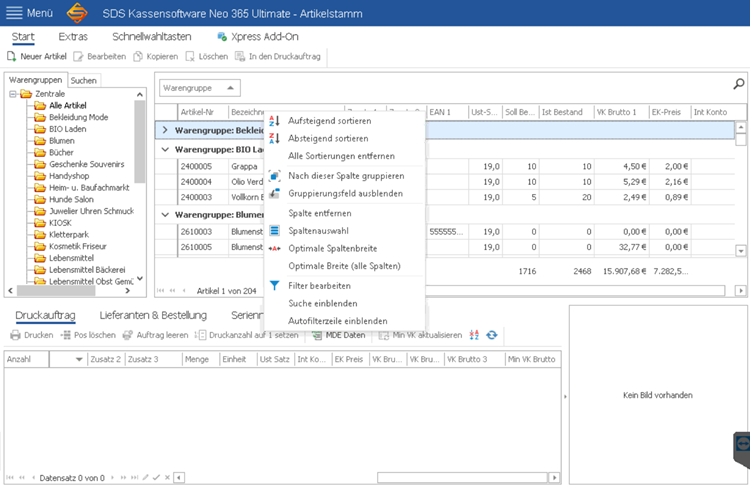
Task: Choose Gruppierungsfeld ausblenden
Action: 344,194
